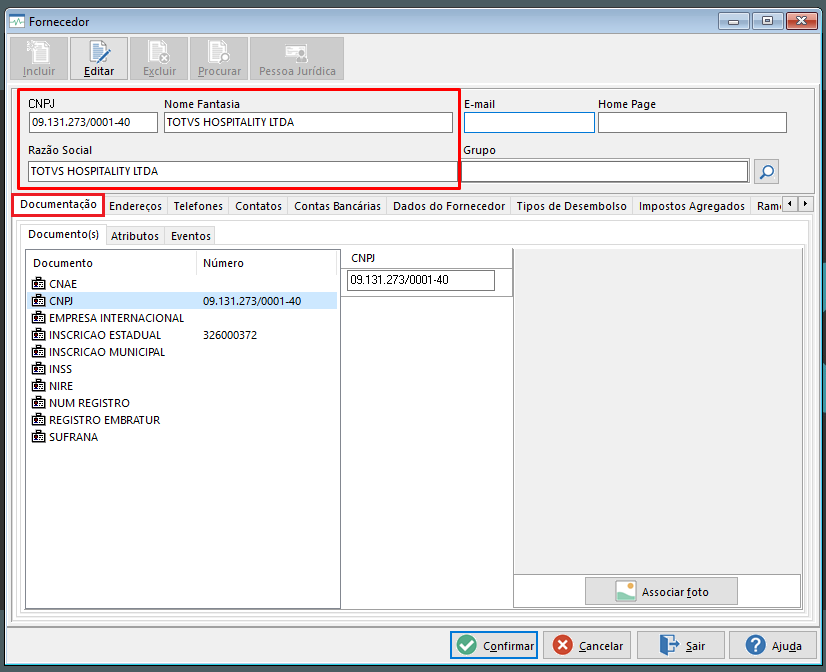This screenshot has height=672, width=826.
Task: Select the Eventos sub-tab
Action: pyautogui.click(x=191, y=236)
